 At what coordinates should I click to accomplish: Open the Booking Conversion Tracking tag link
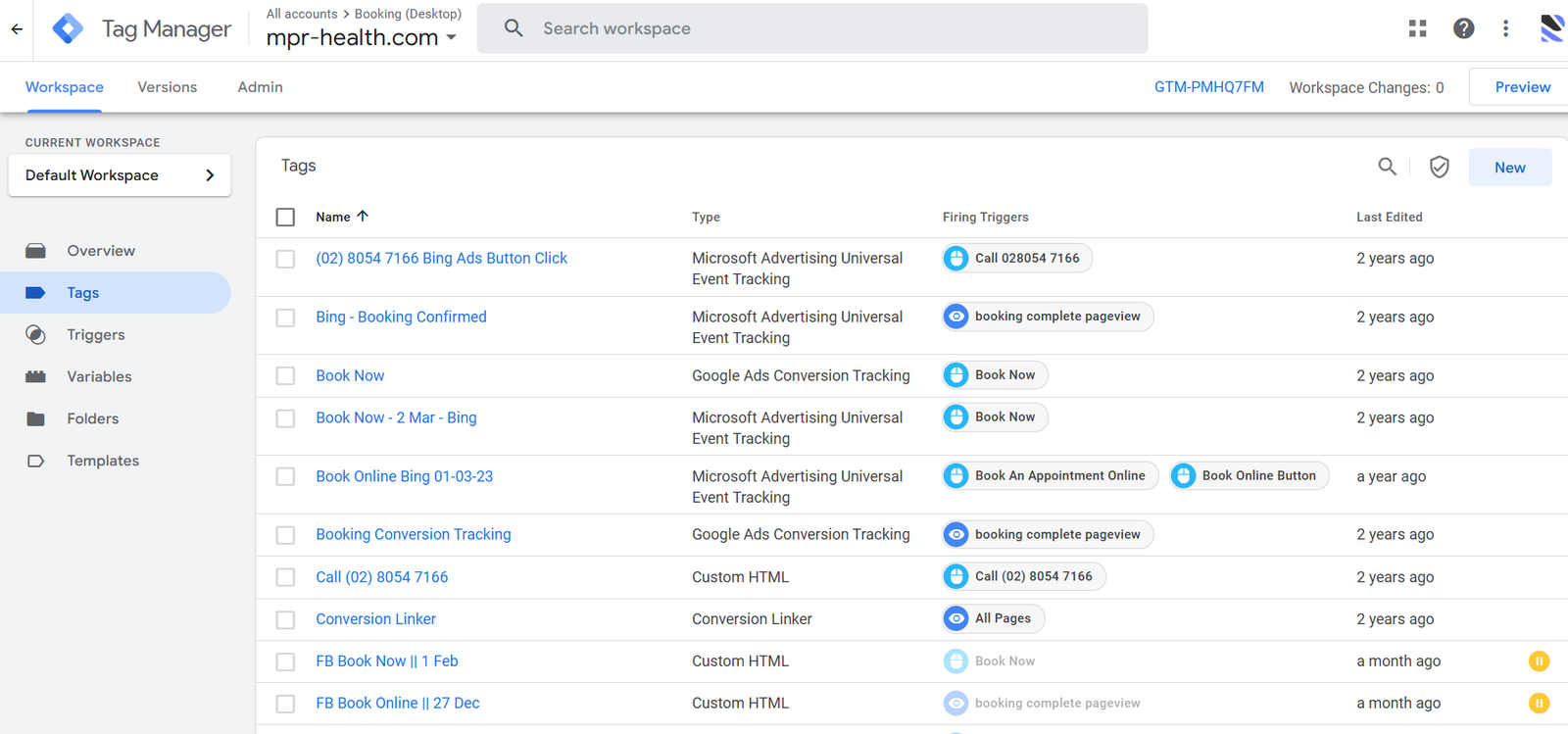(x=413, y=534)
